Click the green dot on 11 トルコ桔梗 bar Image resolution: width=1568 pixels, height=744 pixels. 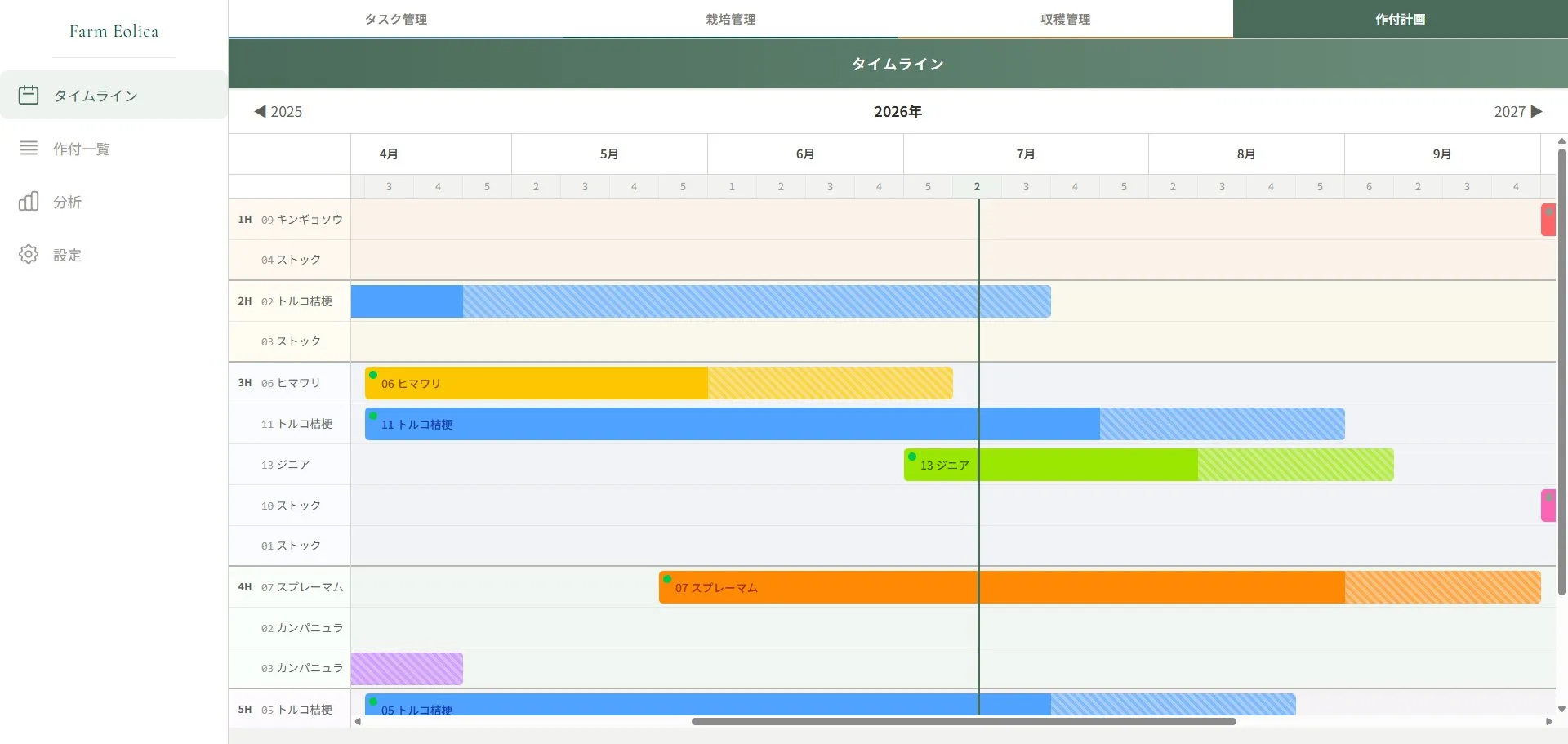[373, 416]
